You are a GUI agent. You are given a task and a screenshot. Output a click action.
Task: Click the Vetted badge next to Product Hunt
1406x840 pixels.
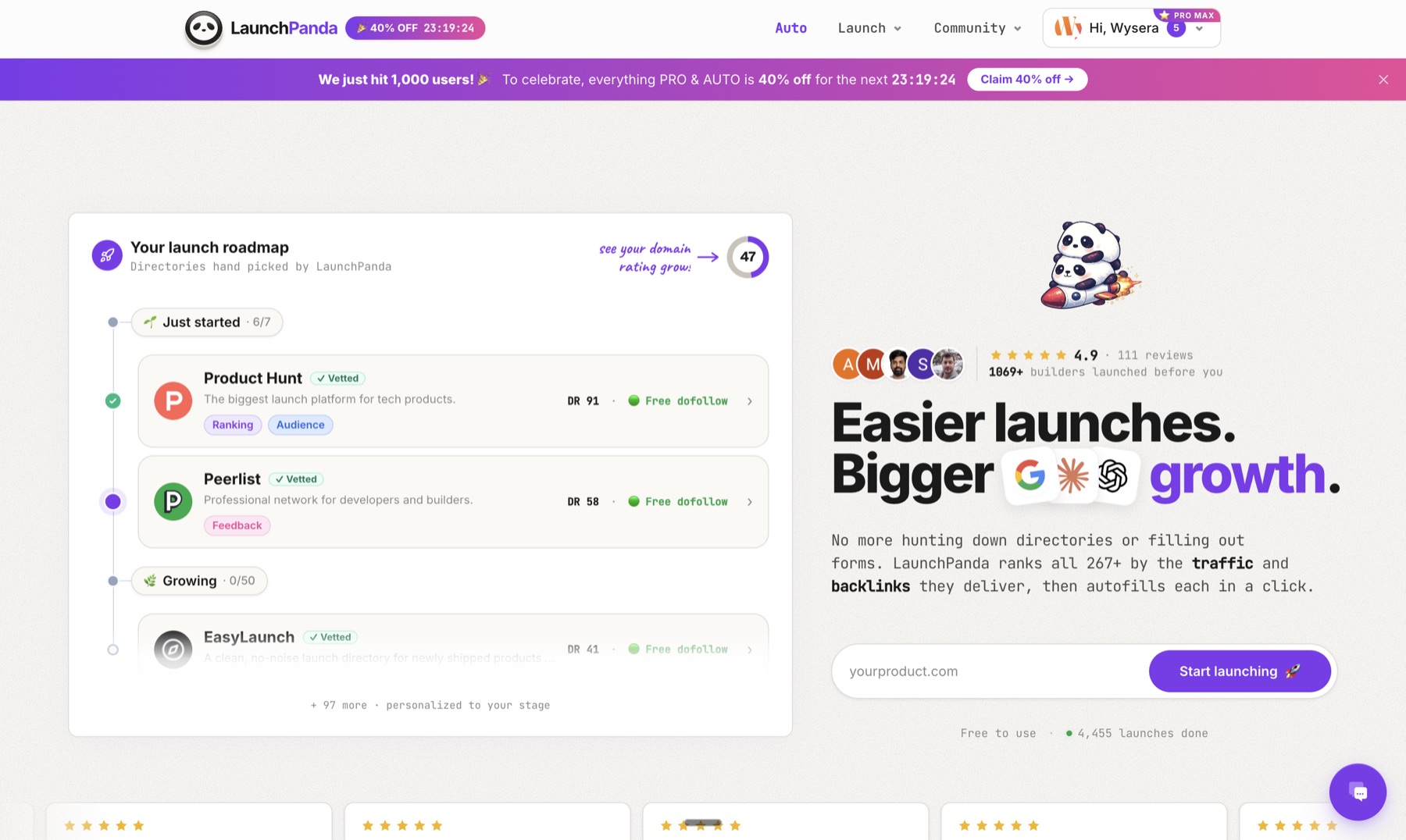[x=337, y=378]
